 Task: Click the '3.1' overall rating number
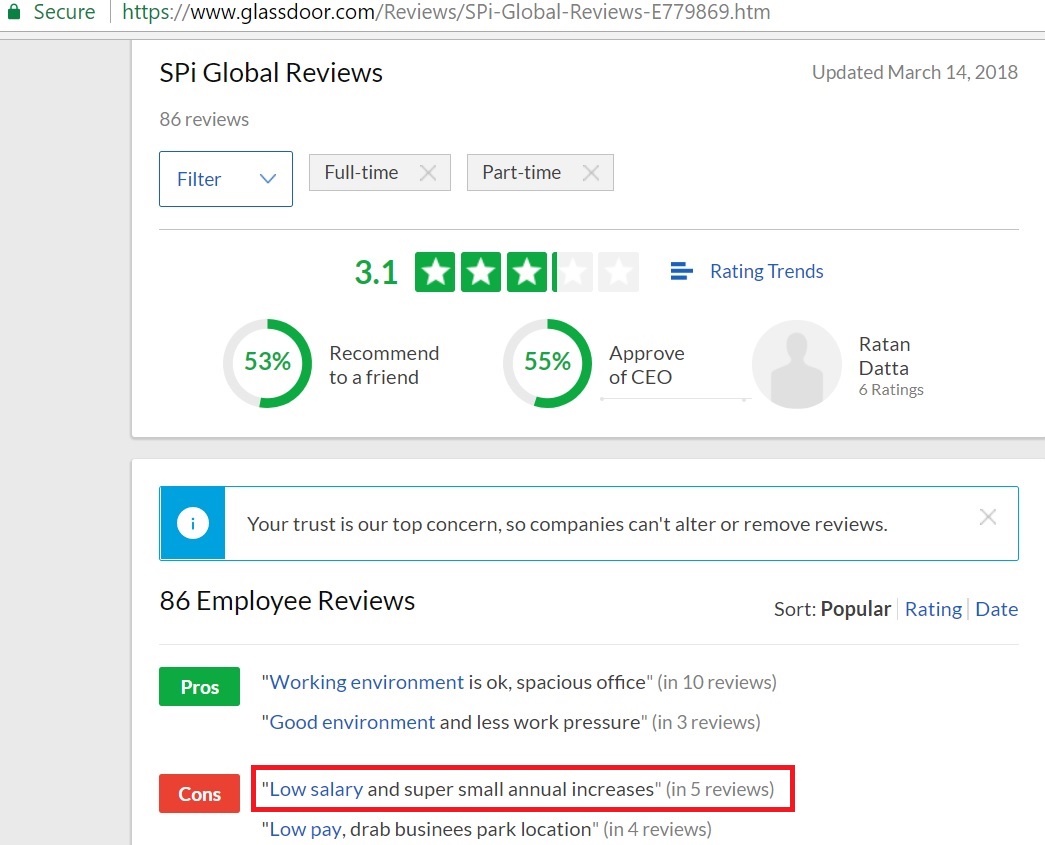(376, 272)
